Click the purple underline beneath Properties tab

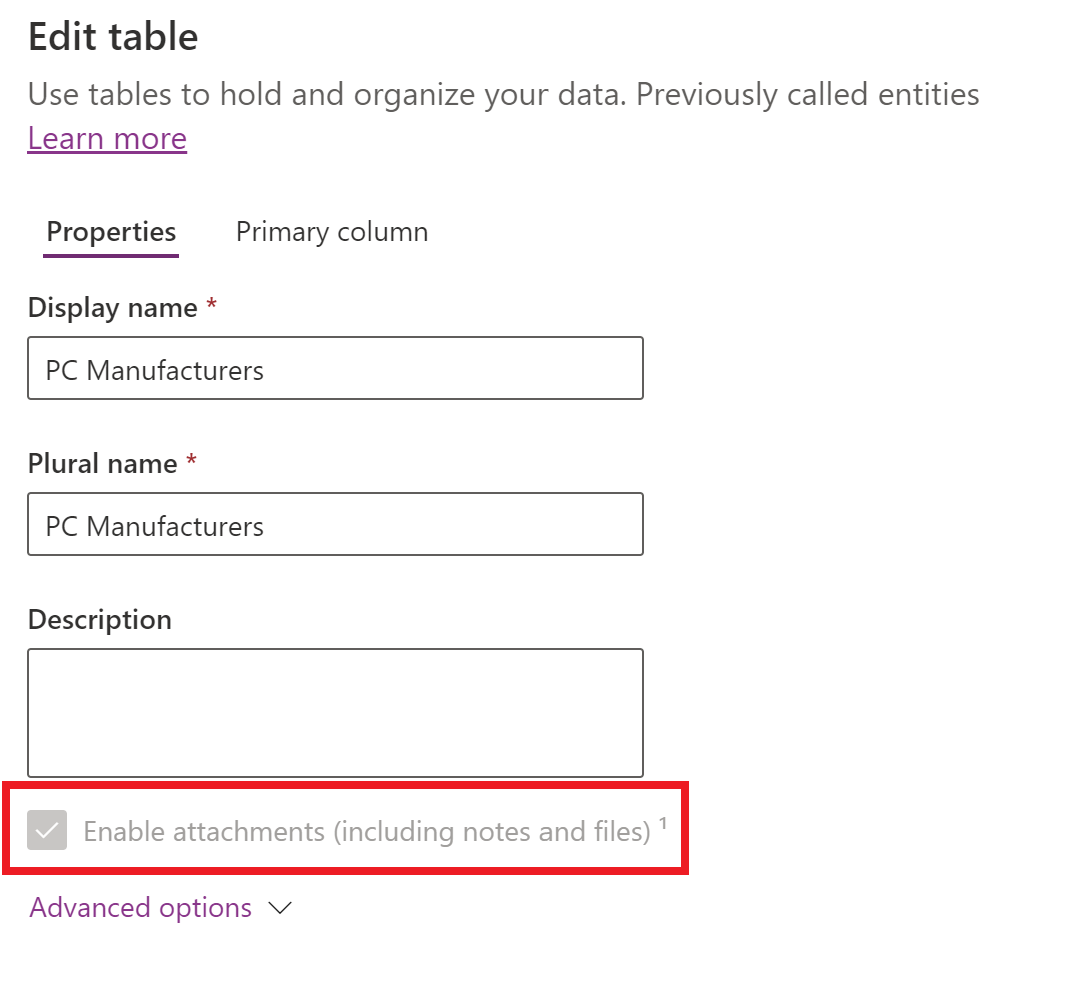click(x=111, y=256)
